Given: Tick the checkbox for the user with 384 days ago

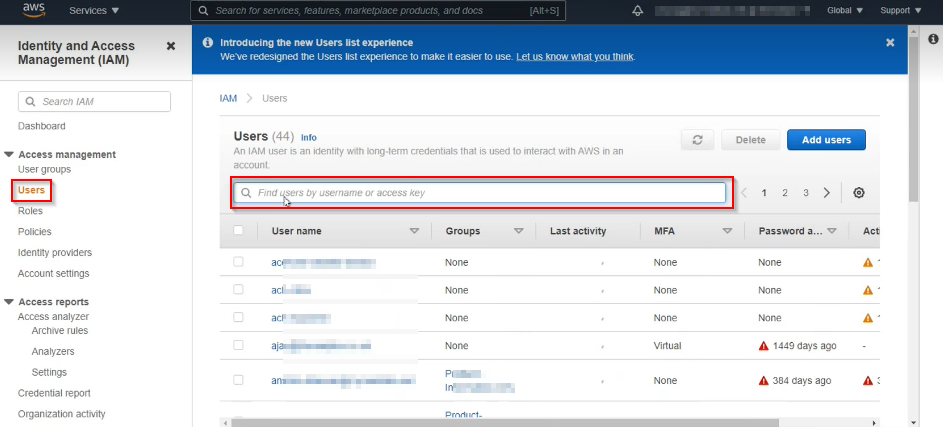Looking at the screenshot, I should pyautogui.click(x=238, y=379).
